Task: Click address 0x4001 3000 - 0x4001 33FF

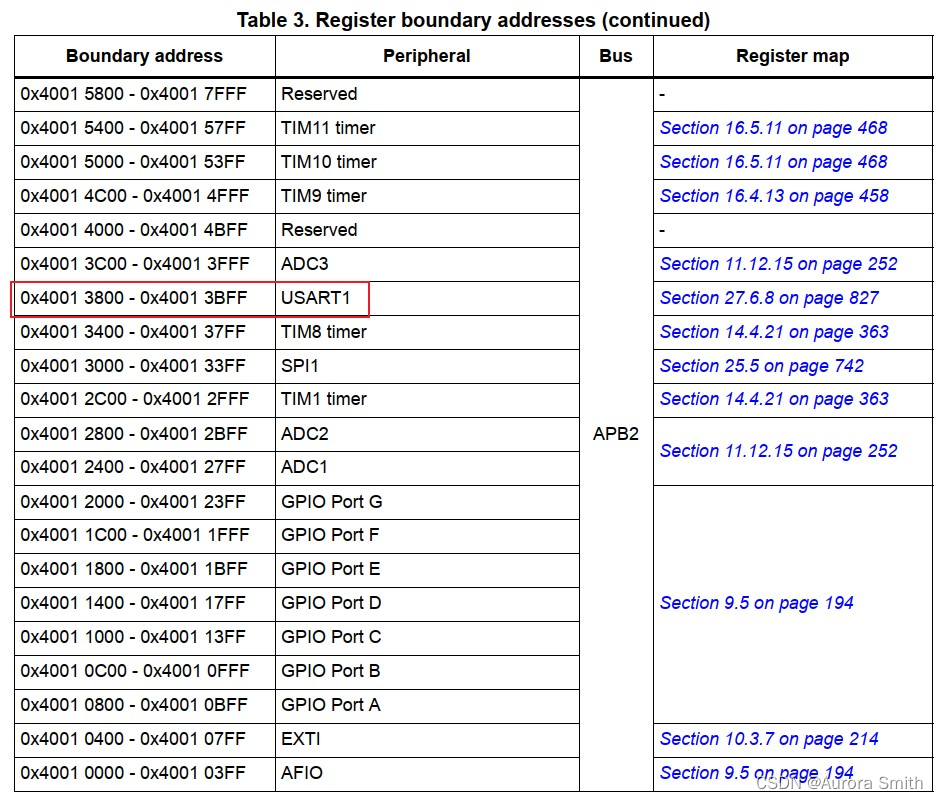Action: 133,366
